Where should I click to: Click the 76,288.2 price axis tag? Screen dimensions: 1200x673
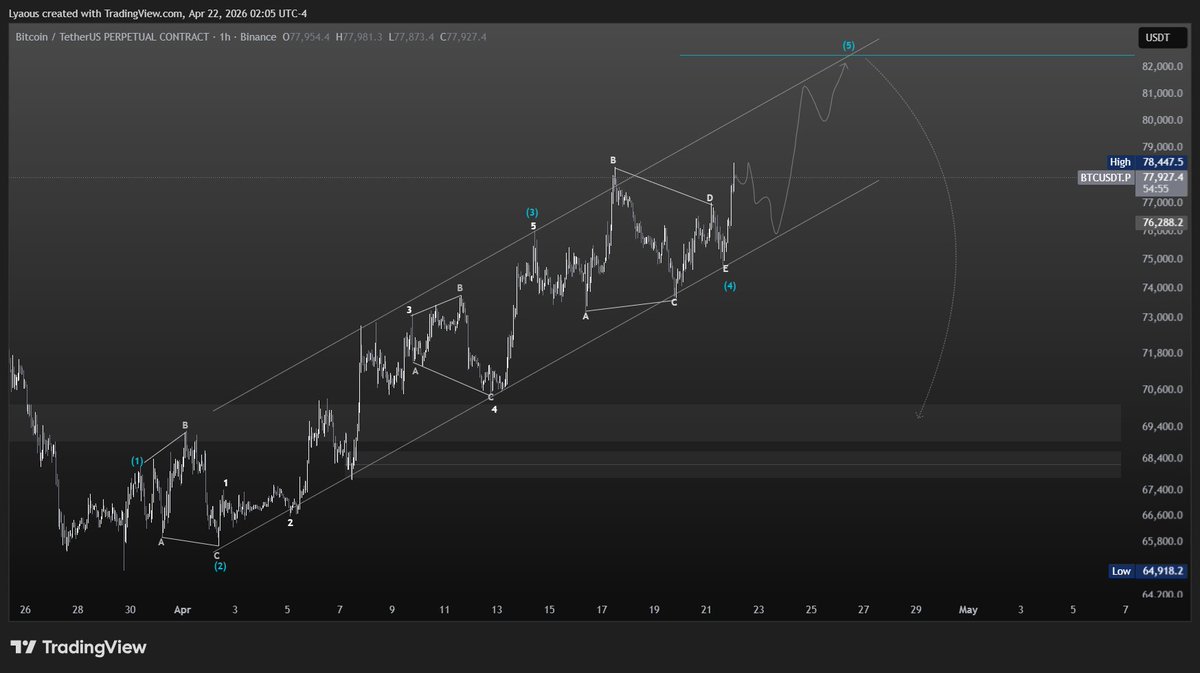pyautogui.click(x=1160, y=223)
